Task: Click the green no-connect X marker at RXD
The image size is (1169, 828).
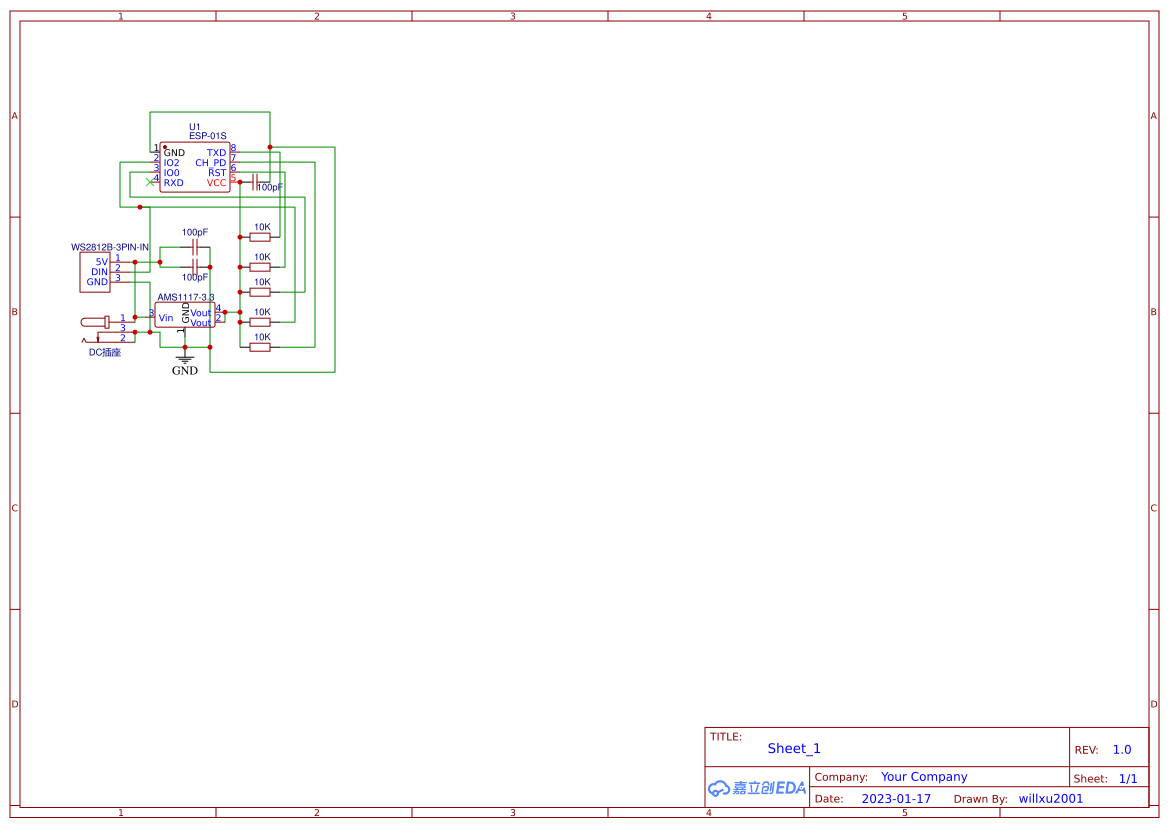Action: click(x=150, y=182)
